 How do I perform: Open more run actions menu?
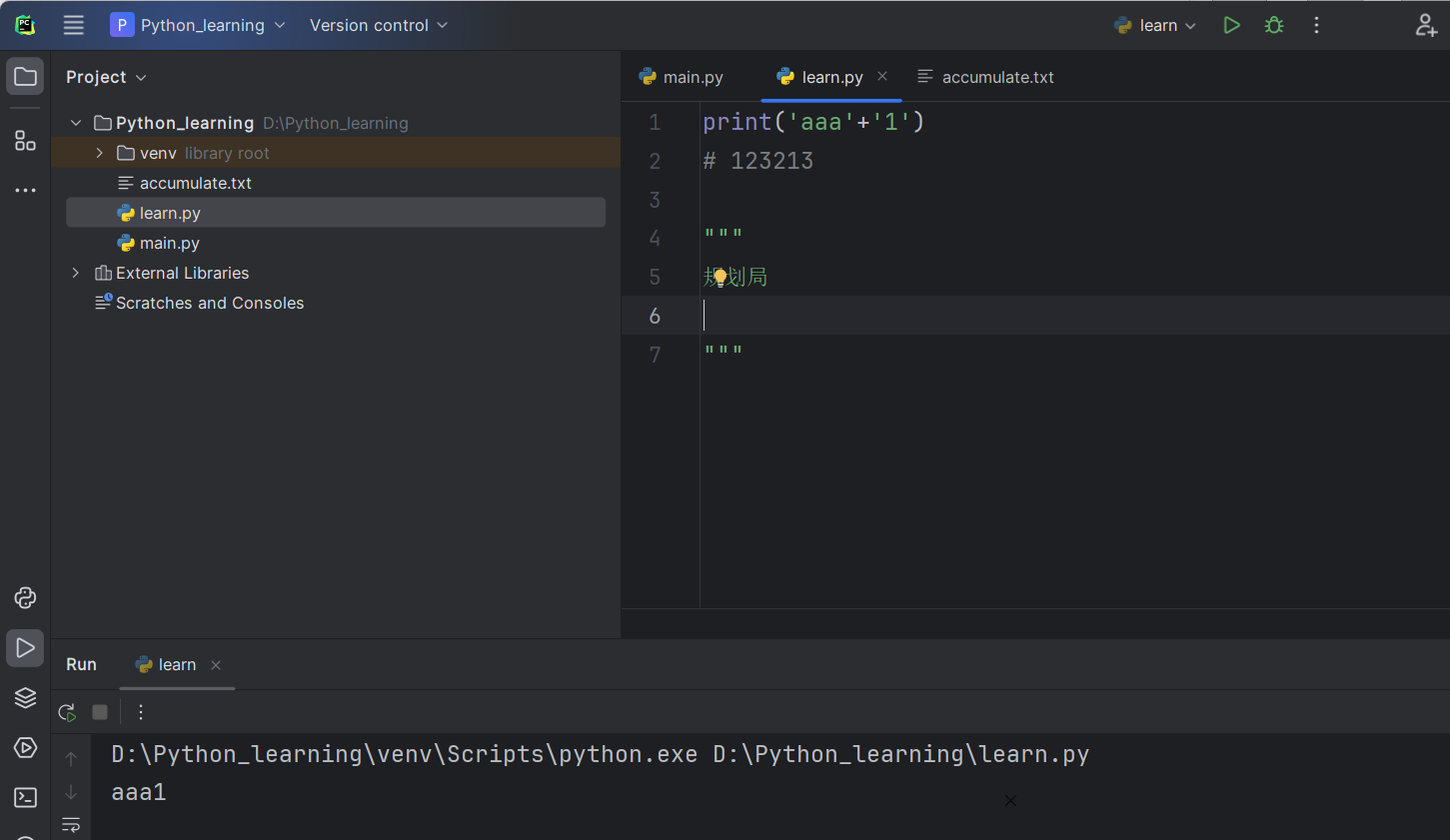click(1316, 25)
